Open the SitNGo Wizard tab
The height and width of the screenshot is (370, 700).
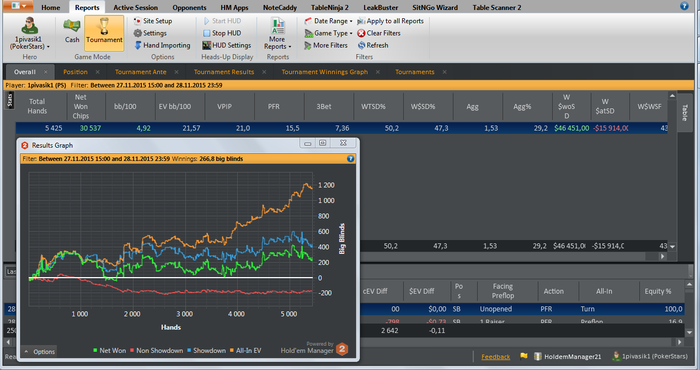click(435, 7)
